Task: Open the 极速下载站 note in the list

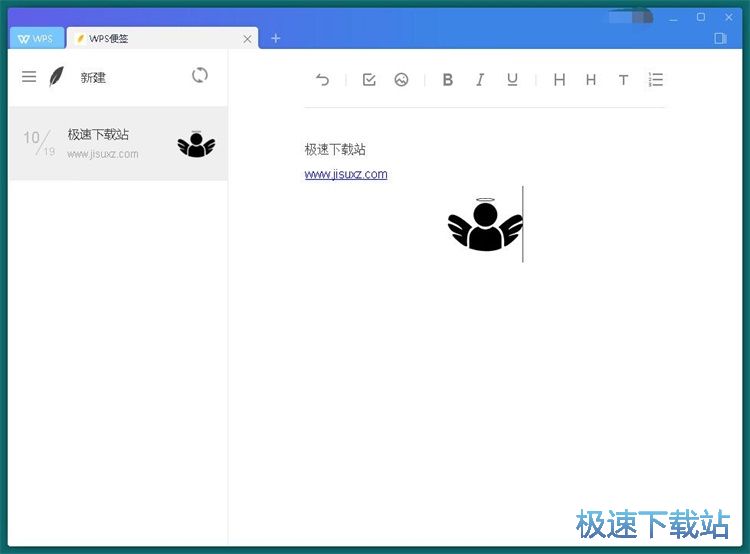Action: tap(118, 144)
